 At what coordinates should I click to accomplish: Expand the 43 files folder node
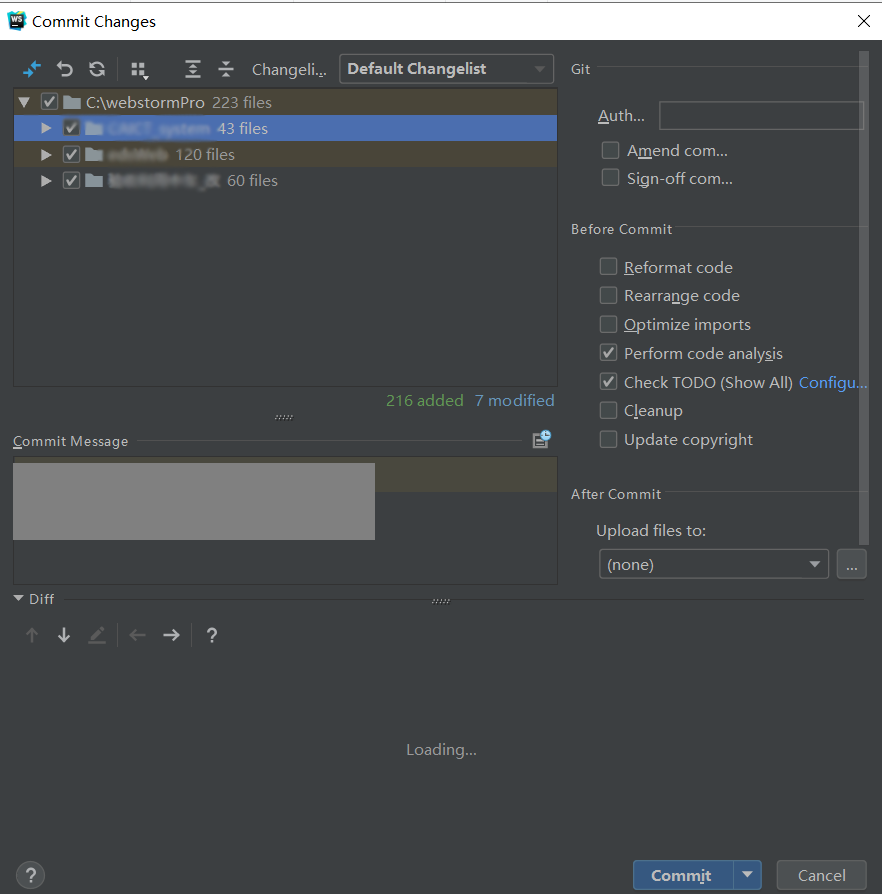[x=46, y=128]
